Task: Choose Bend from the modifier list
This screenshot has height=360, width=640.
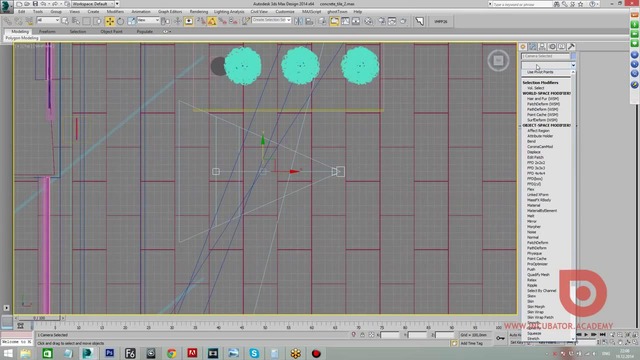Action: [531, 141]
